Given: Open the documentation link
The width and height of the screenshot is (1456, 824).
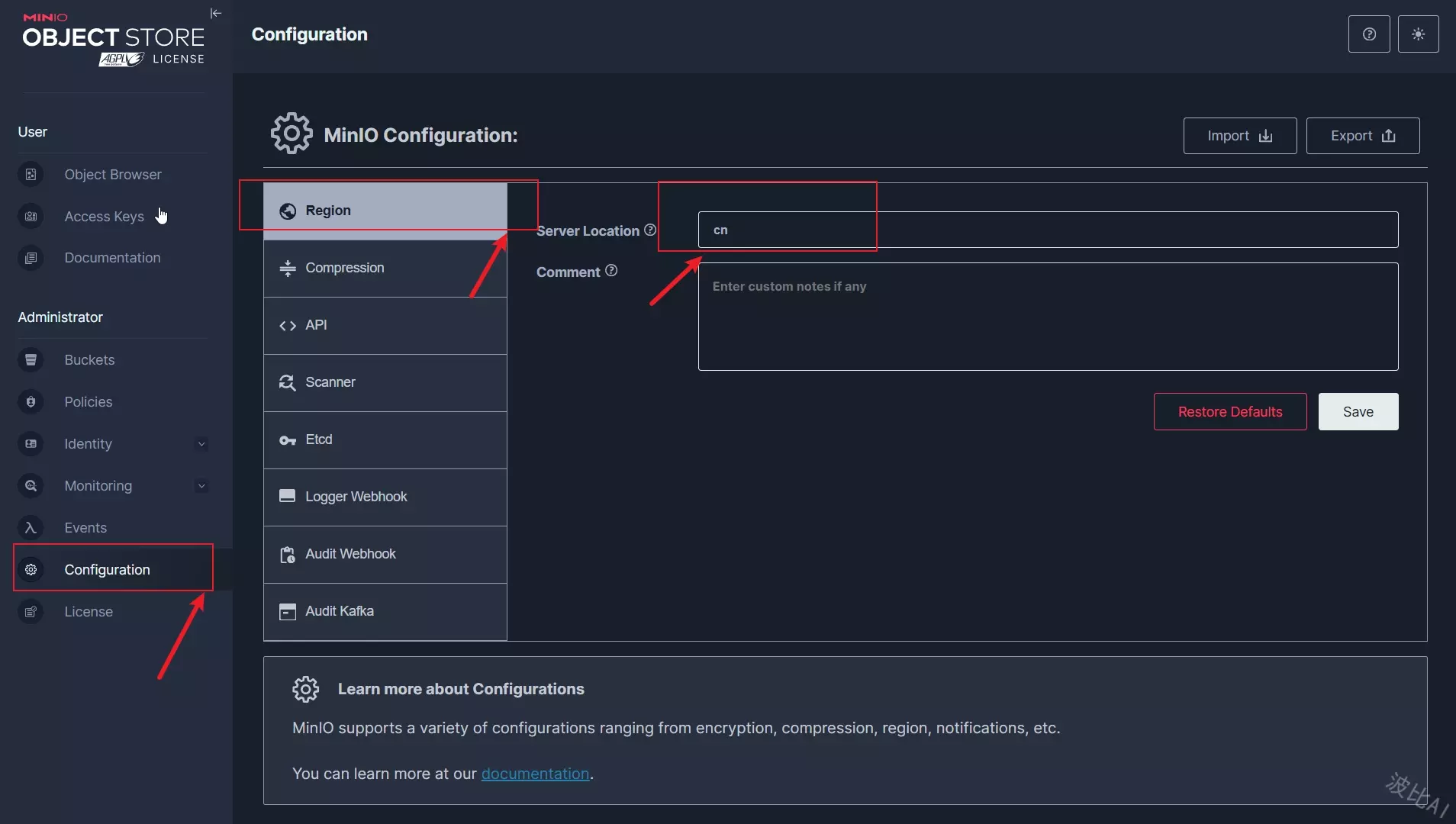Looking at the screenshot, I should pos(535,774).
